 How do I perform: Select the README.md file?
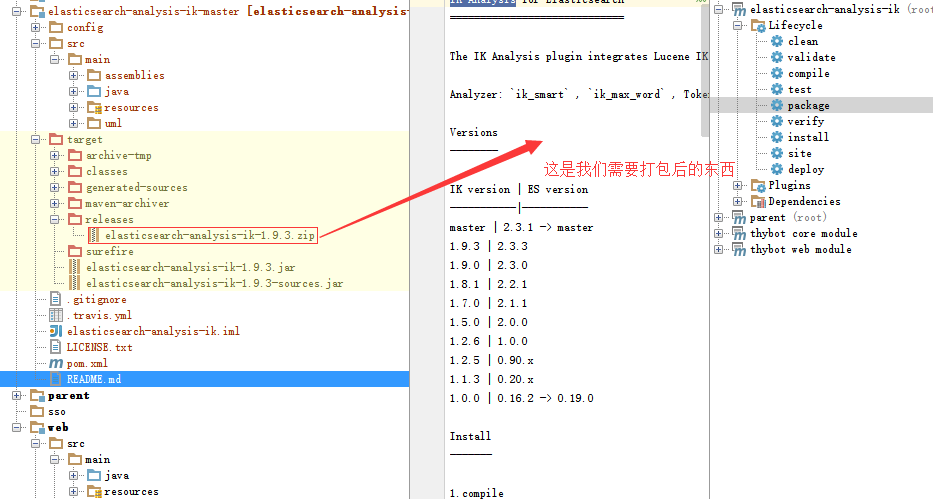tap(205, 379)
